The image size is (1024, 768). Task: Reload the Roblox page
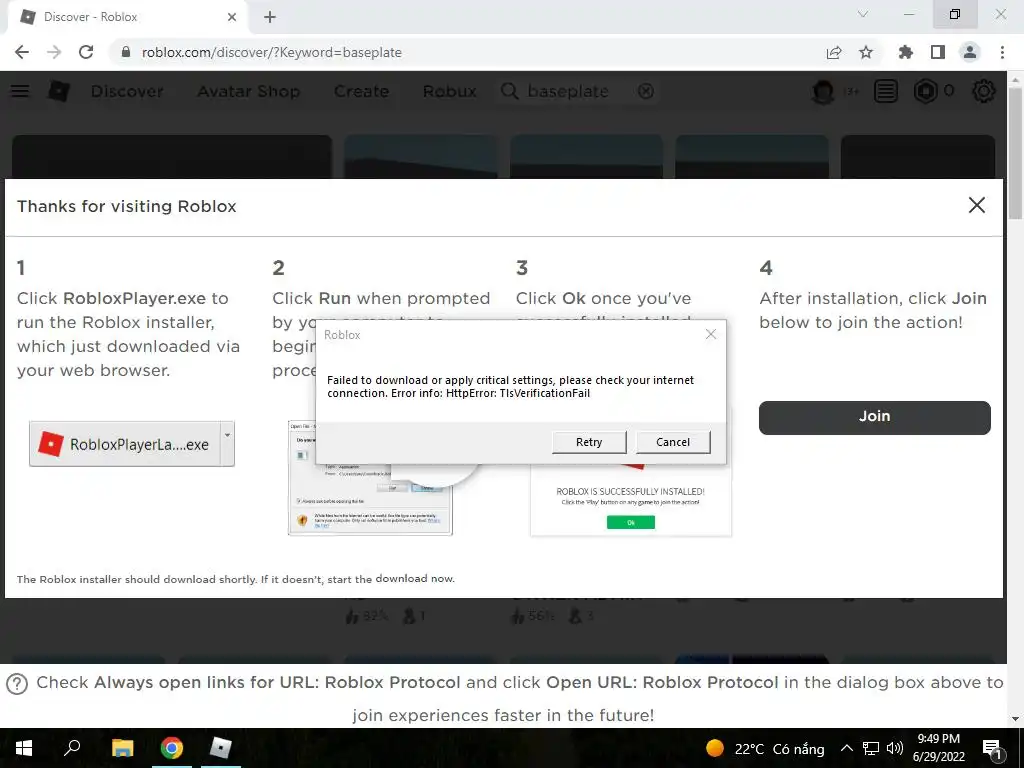click(x=86, y=52)
